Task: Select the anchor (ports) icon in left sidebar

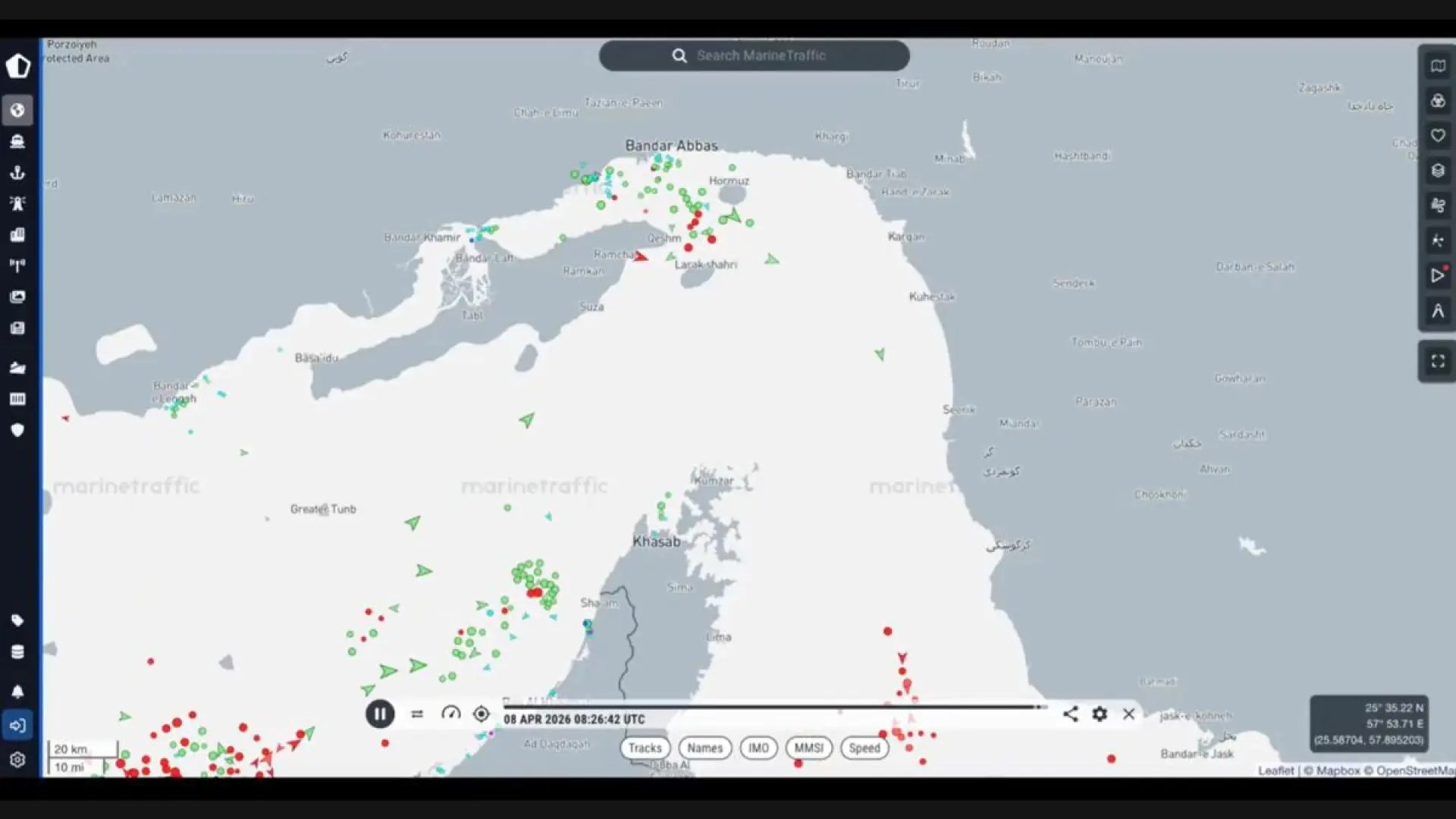Action: [x=17, y=172]
